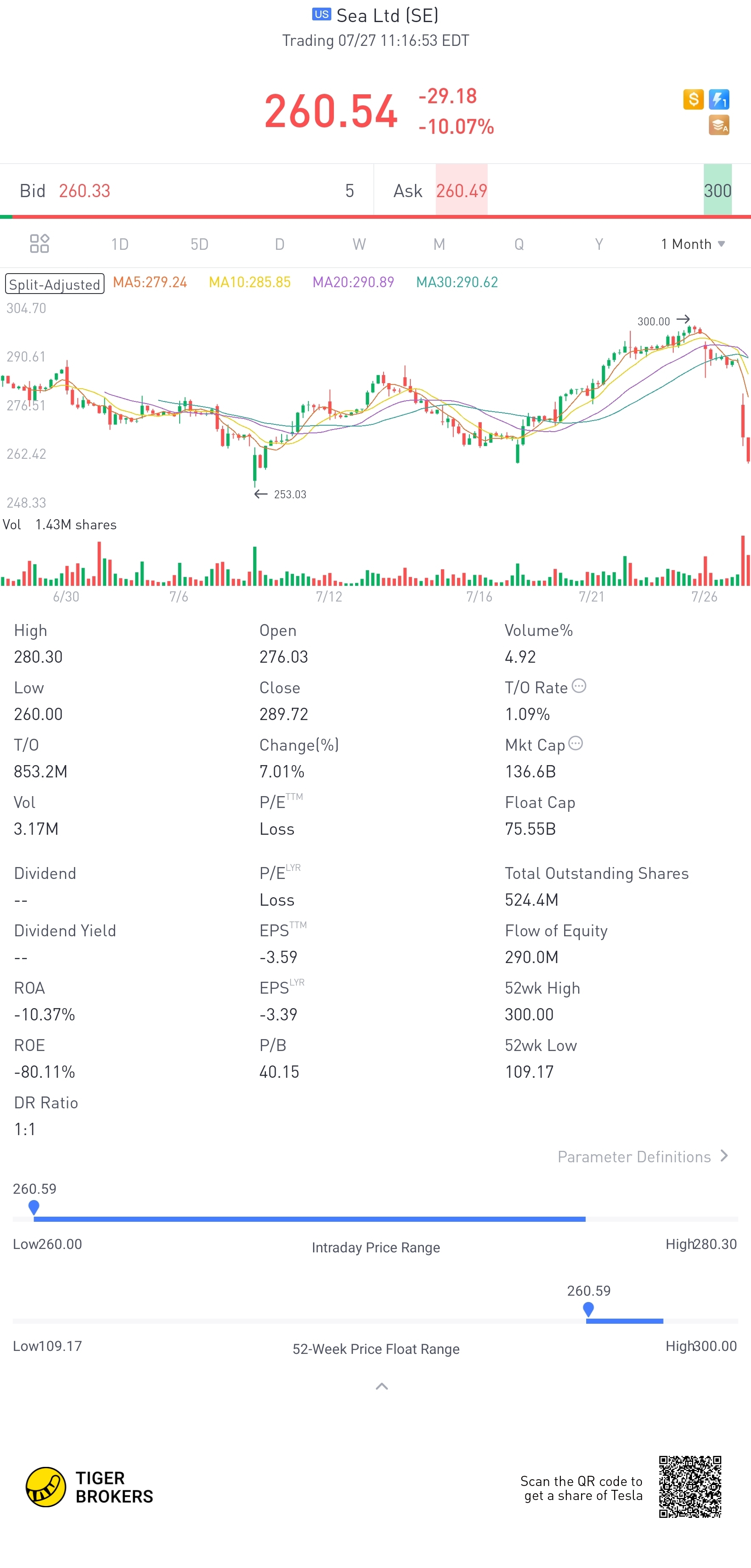Tap the Tesla share QR code
The width and height of the screenshot is (751, 1568).
[x=690, y=1486]
